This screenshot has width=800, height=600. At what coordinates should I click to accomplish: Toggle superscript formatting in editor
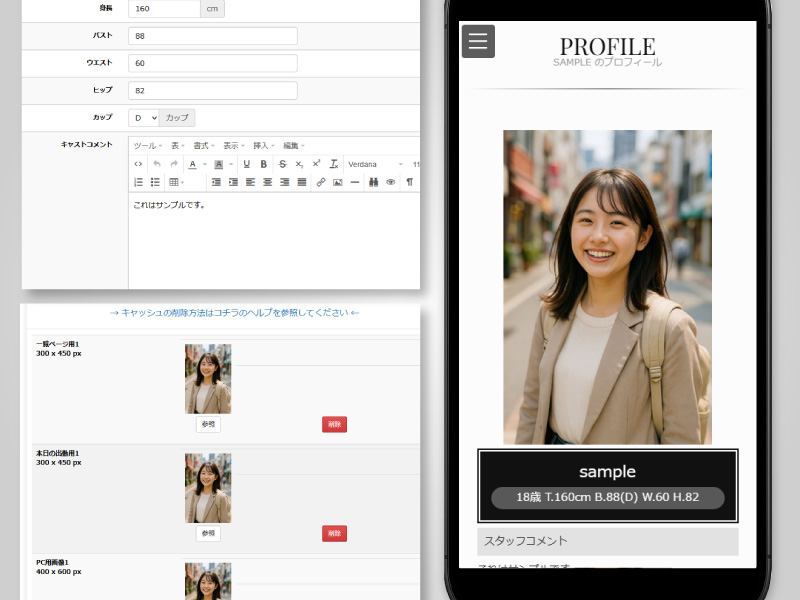[x=316, y=164]
